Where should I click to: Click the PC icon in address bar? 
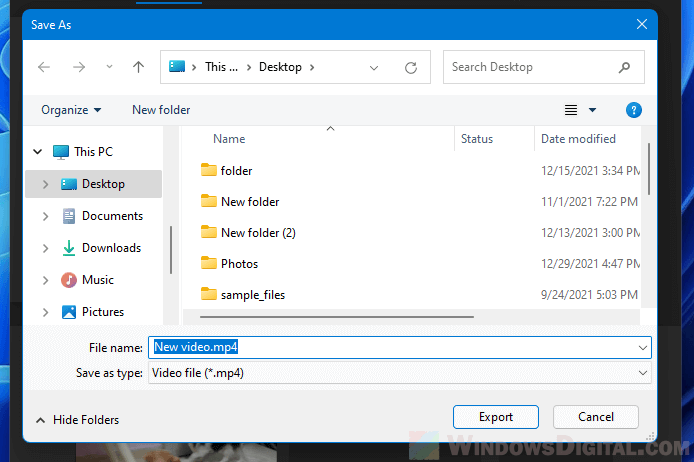[x=177, y=67]
